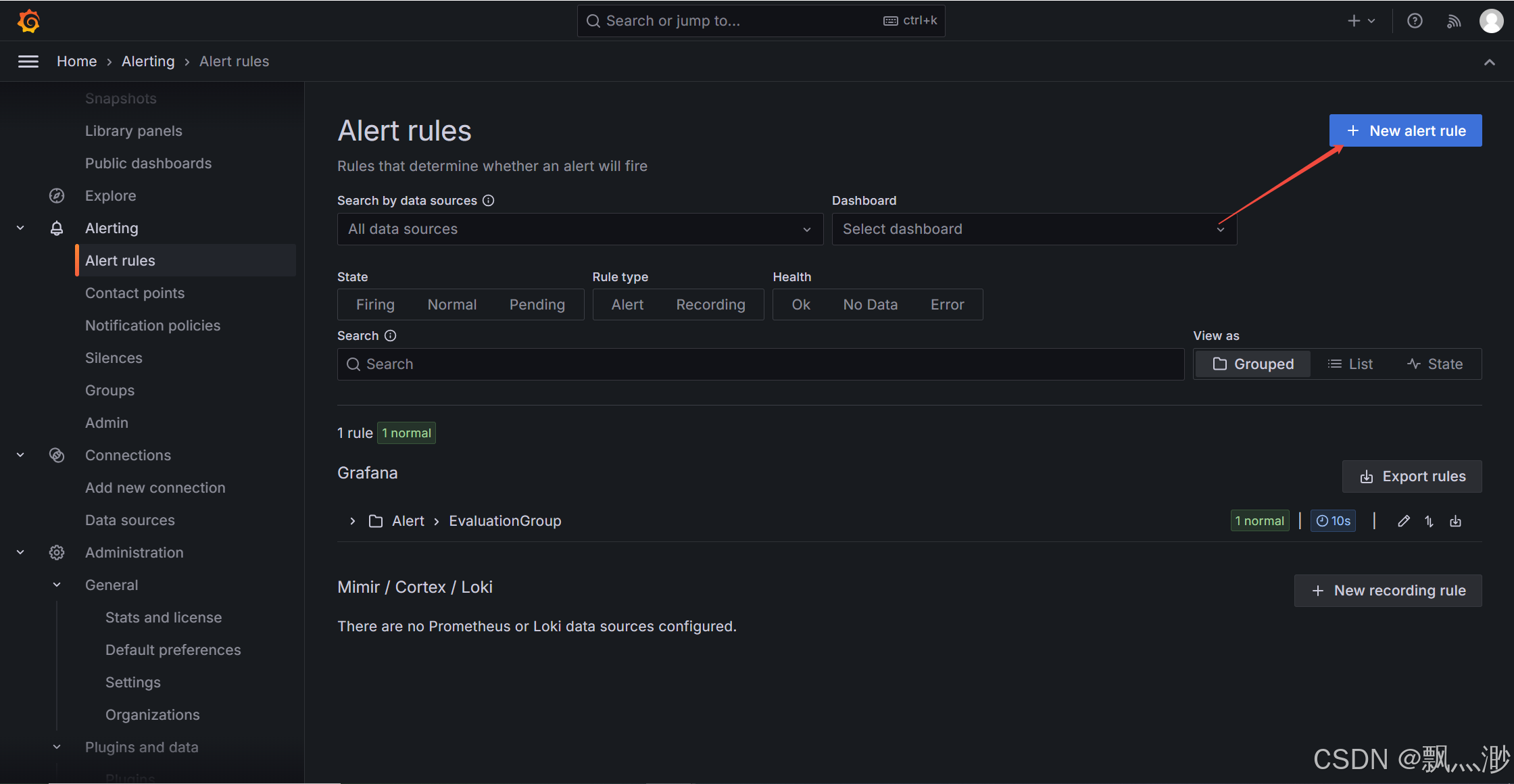Click the rules Search input field
Image resolution: width=1514 pixels, height=784 pixels.
pos(761,364)
